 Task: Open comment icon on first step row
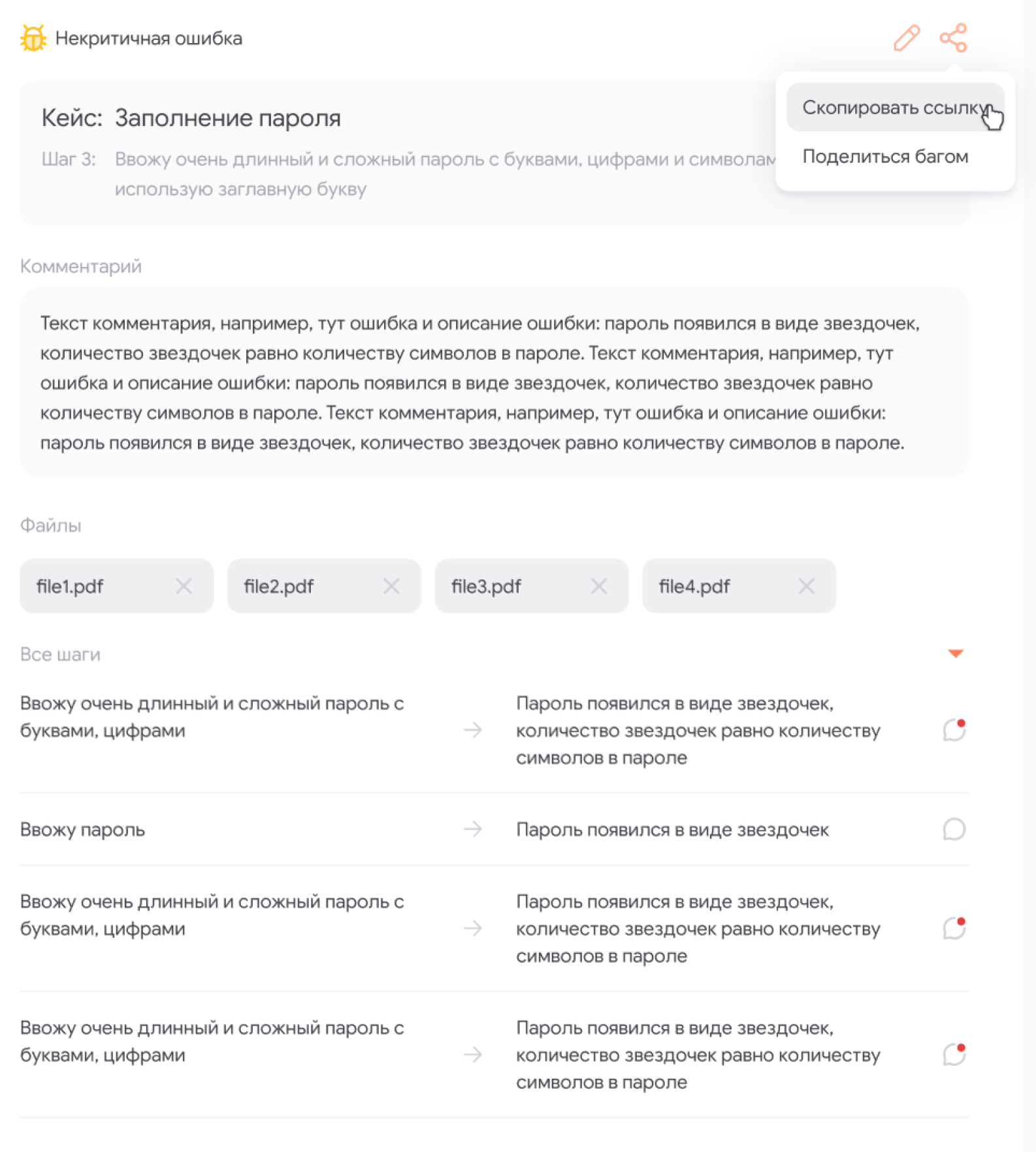[x=954, y=729]
